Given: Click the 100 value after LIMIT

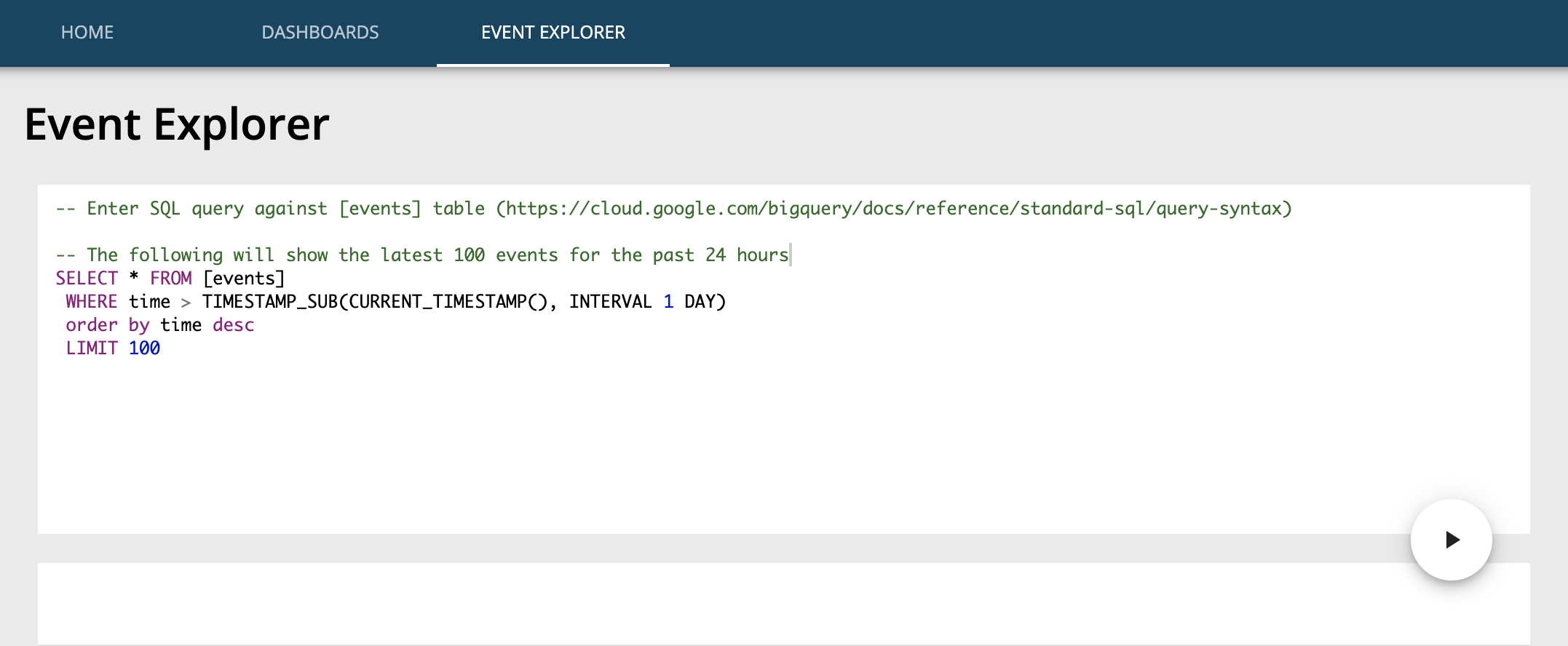Looking at the screenshot, I should [144, 348].
